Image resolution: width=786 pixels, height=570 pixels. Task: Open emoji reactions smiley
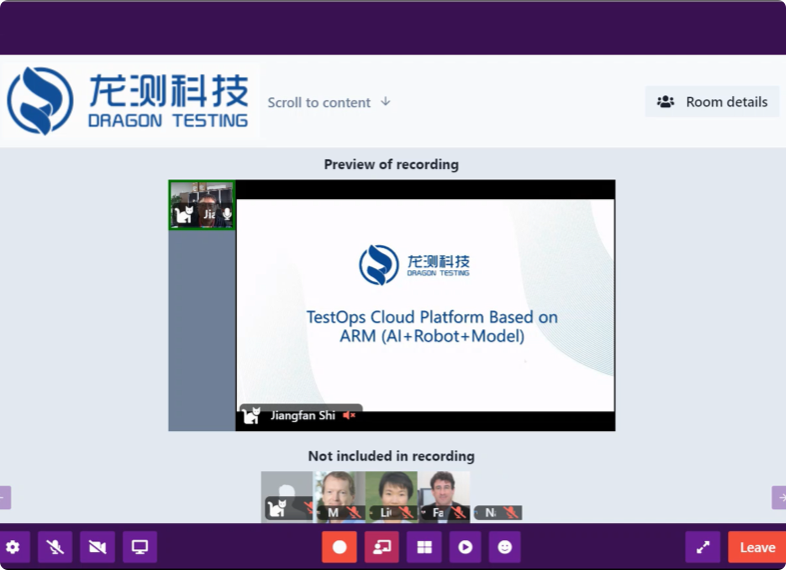[505, 547]
